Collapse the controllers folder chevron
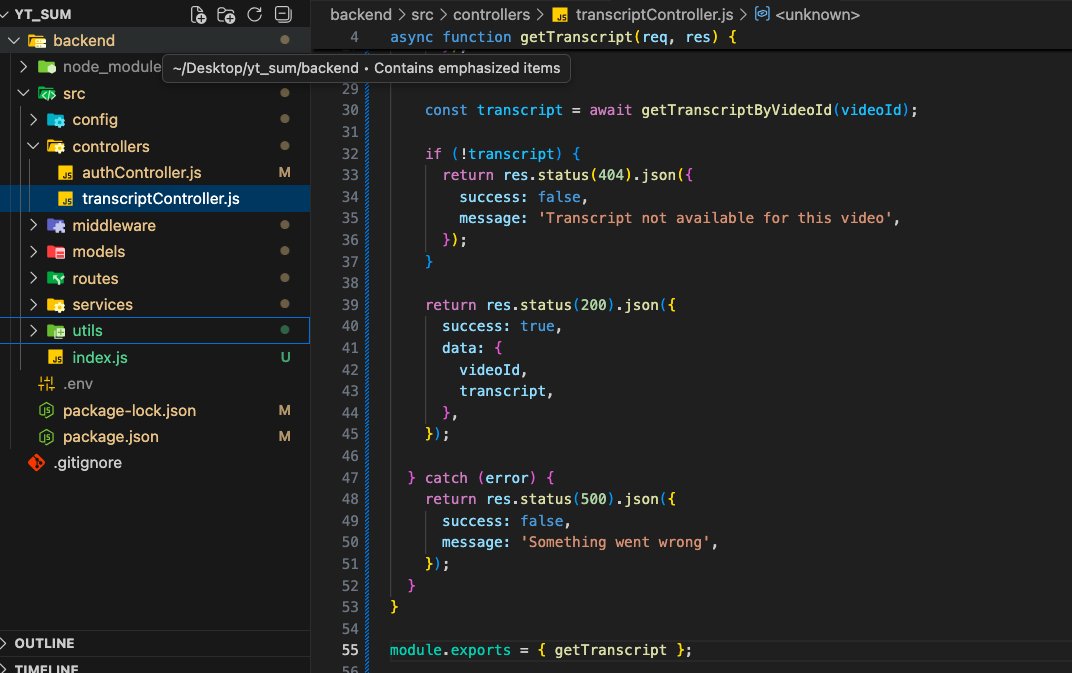Image resolution: width=1072 pixels, height=673 pixels. coord(33,146)
